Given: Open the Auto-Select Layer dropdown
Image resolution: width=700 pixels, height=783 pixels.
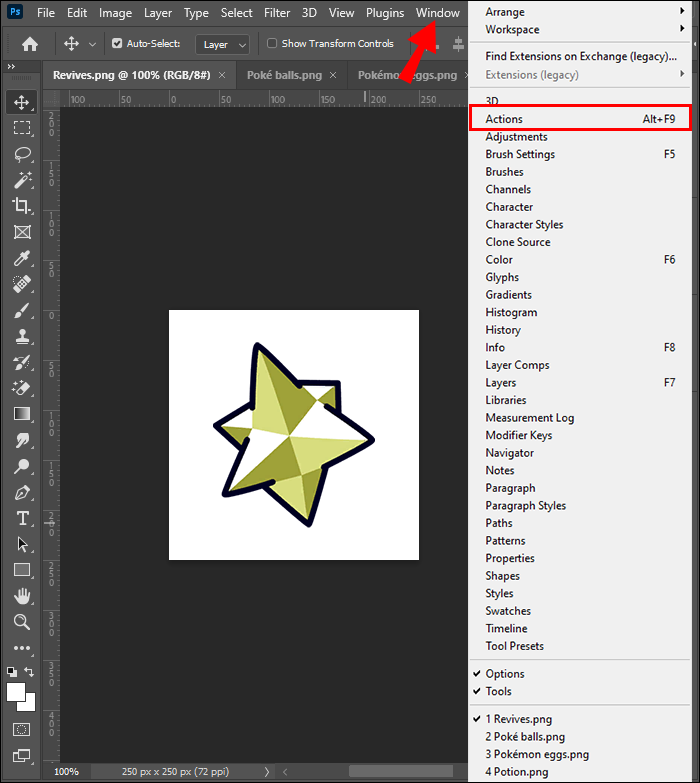Looking at the screenshot, I should [223, 44].
